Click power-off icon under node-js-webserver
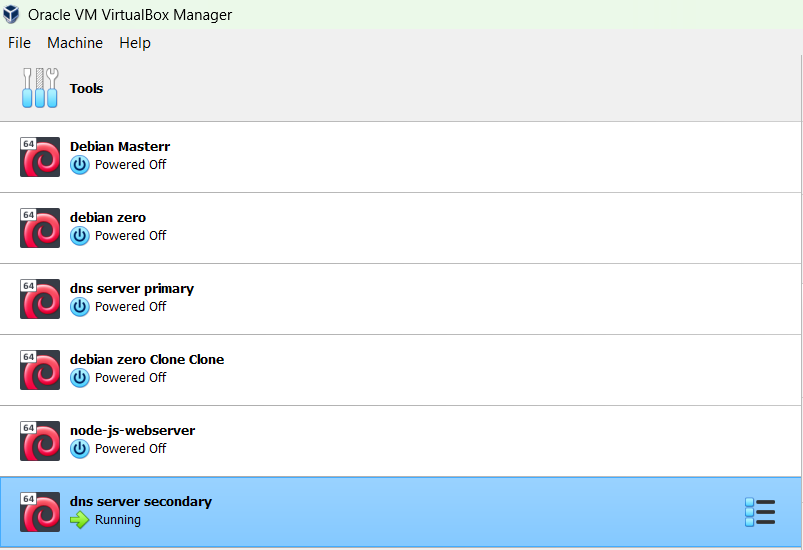 79,449
